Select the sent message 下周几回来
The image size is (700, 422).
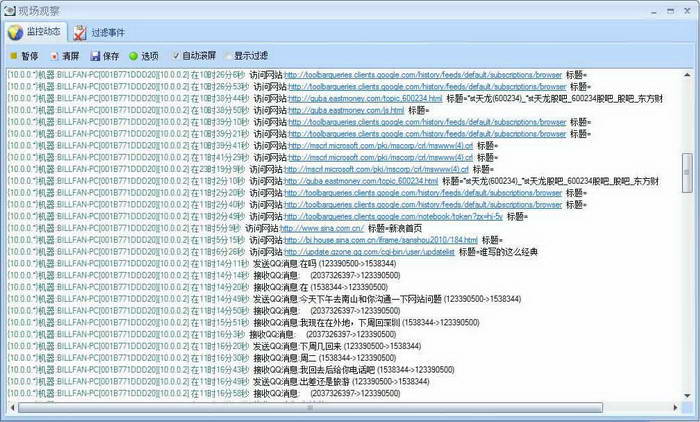coord(320,346)
